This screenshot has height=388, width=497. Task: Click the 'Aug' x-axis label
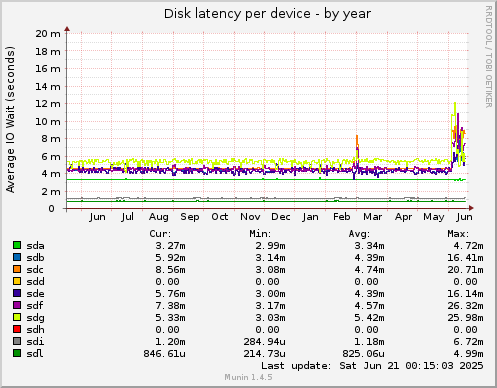click(x=159, y=217)
